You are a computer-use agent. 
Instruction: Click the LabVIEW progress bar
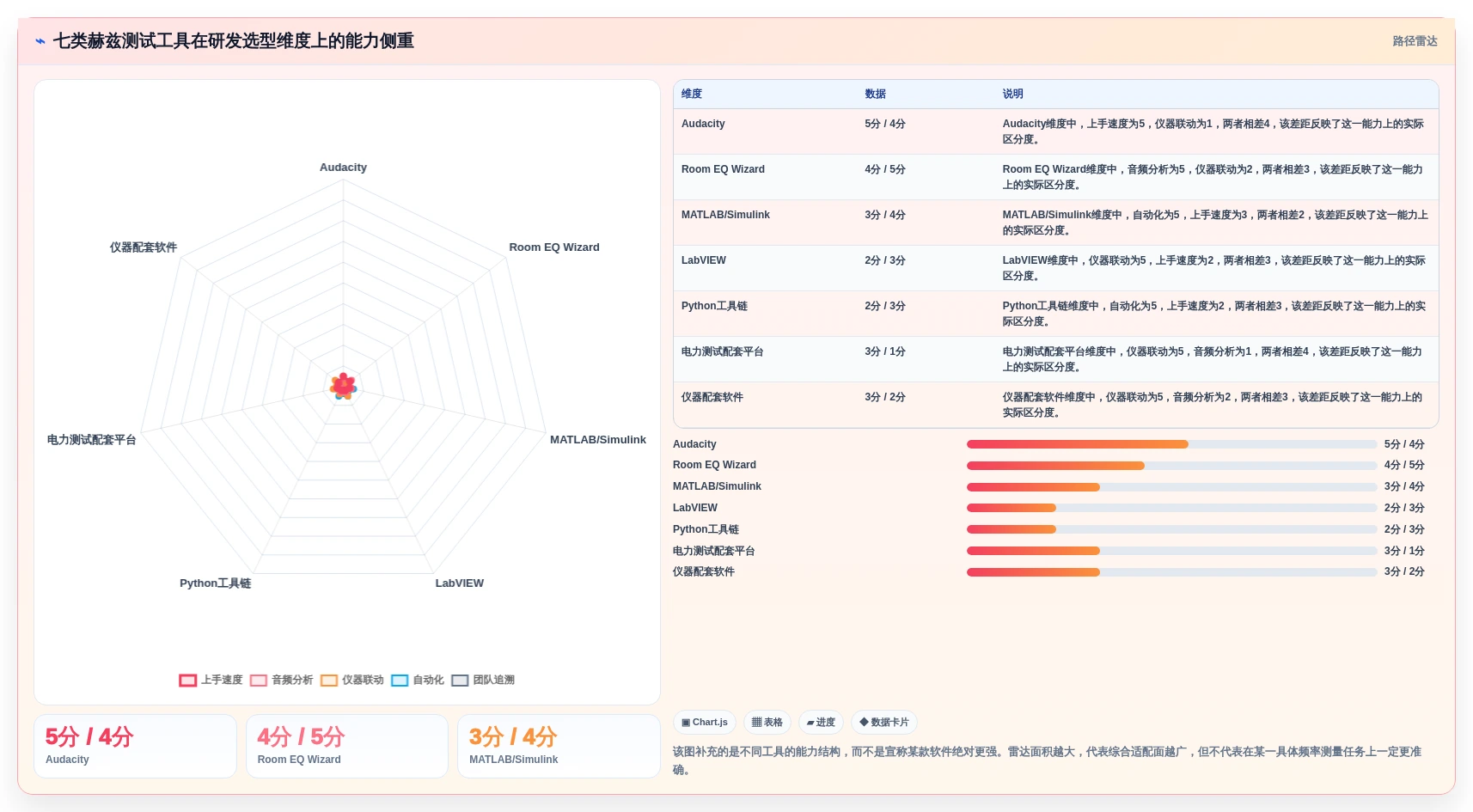pyautogui.click(x=1171, y=508)
